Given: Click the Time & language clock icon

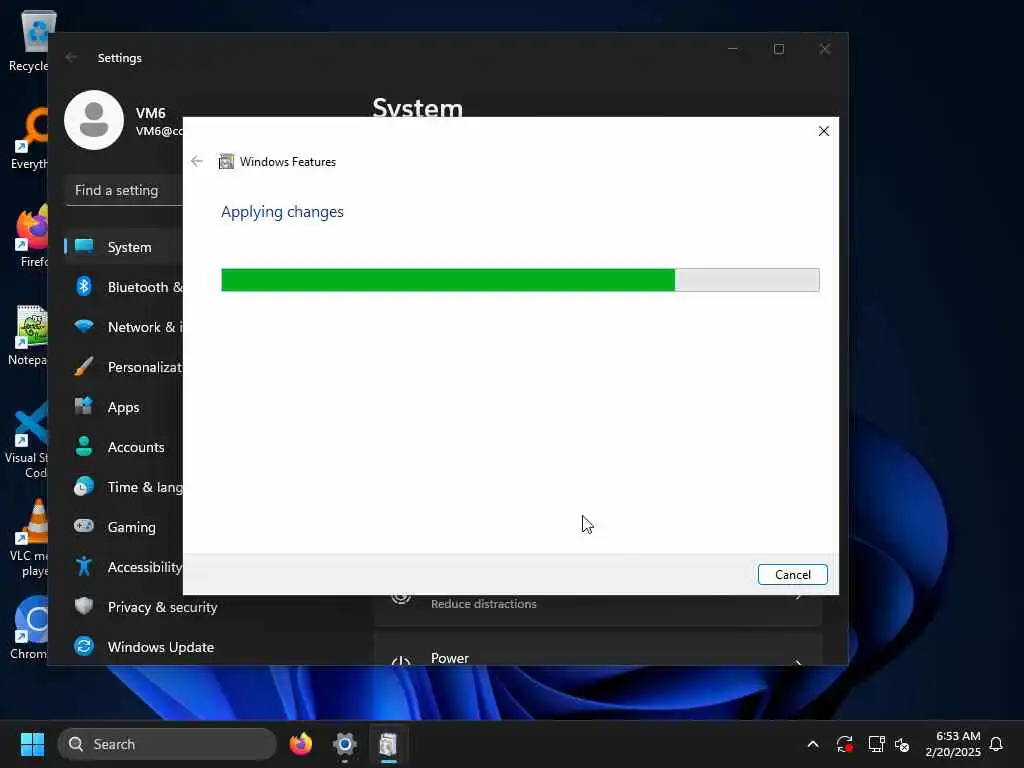Looking at the screenshot, I should [x=84, y=487].
